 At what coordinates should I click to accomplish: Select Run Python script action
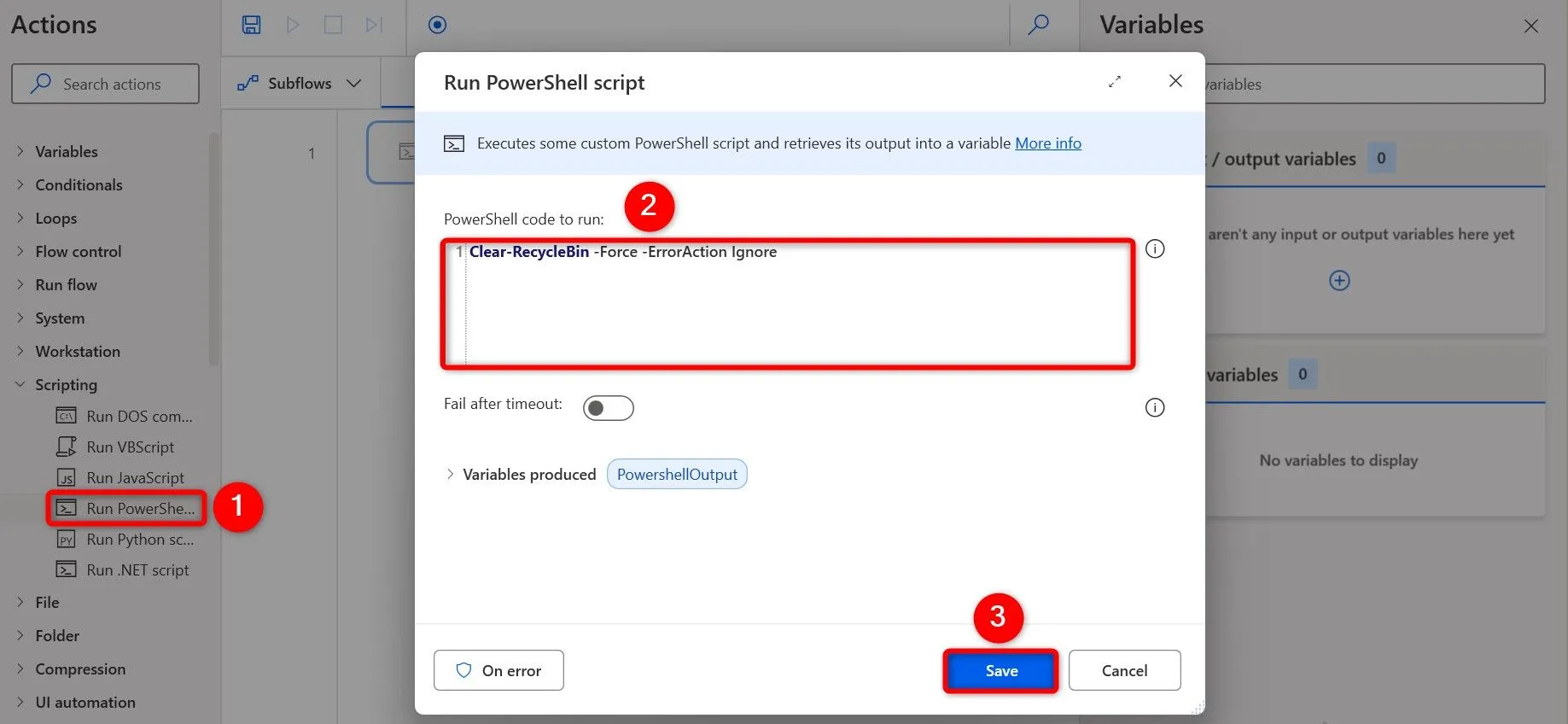(x=139, y=540)
